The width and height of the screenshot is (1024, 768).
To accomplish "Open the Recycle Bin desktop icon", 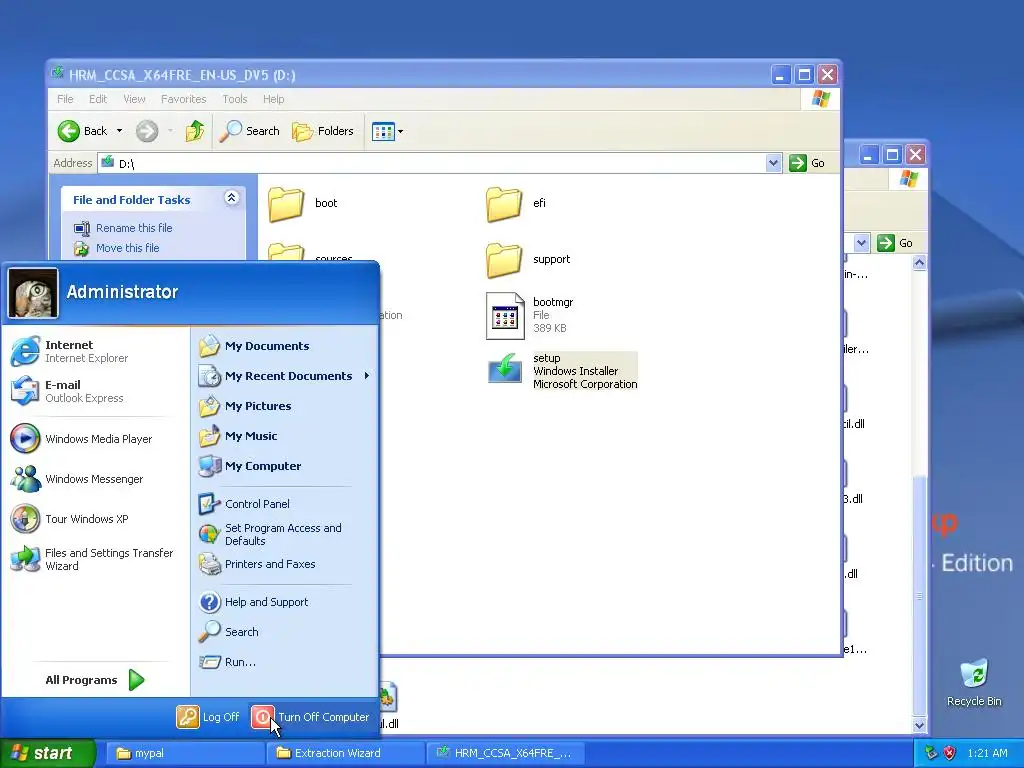I will pyautogui.click(x=974, y=682).
